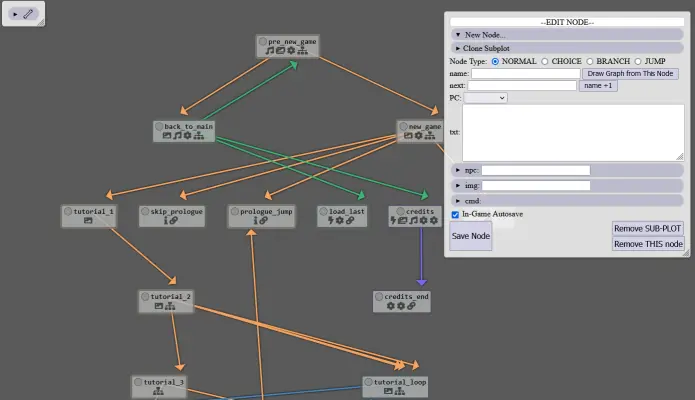Image resolution: width=695 pixels, height=400 pixels.
Task: Click link icon in skip_prologue node
Action: (x=174, y=220)
